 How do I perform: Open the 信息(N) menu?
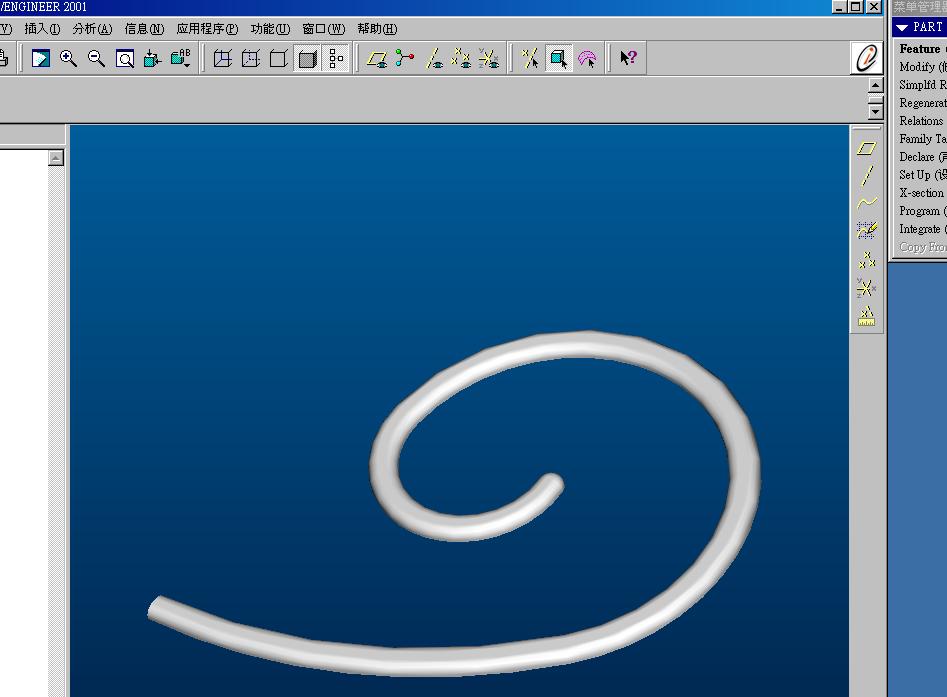(x=144, y=29)
